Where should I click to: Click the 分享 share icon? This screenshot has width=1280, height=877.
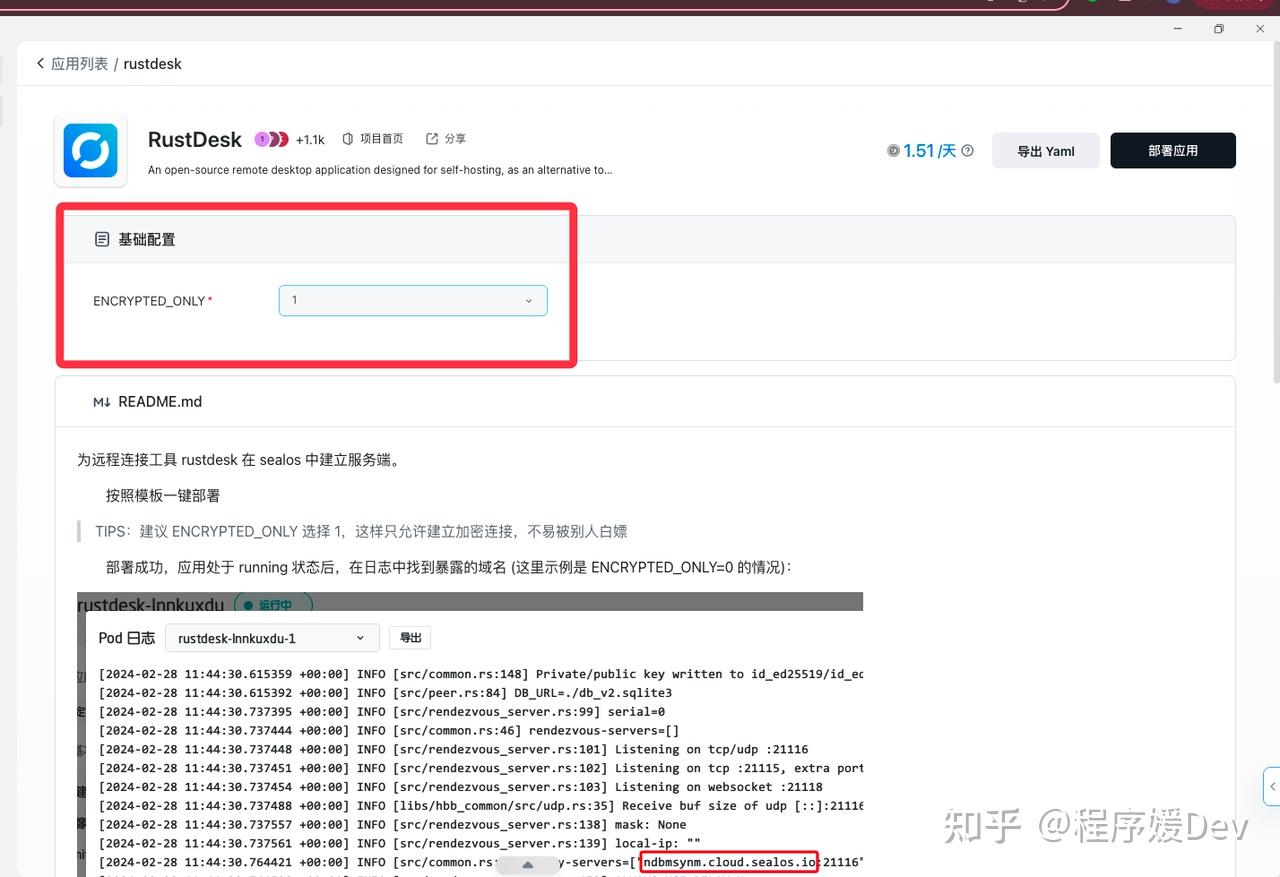431,138
